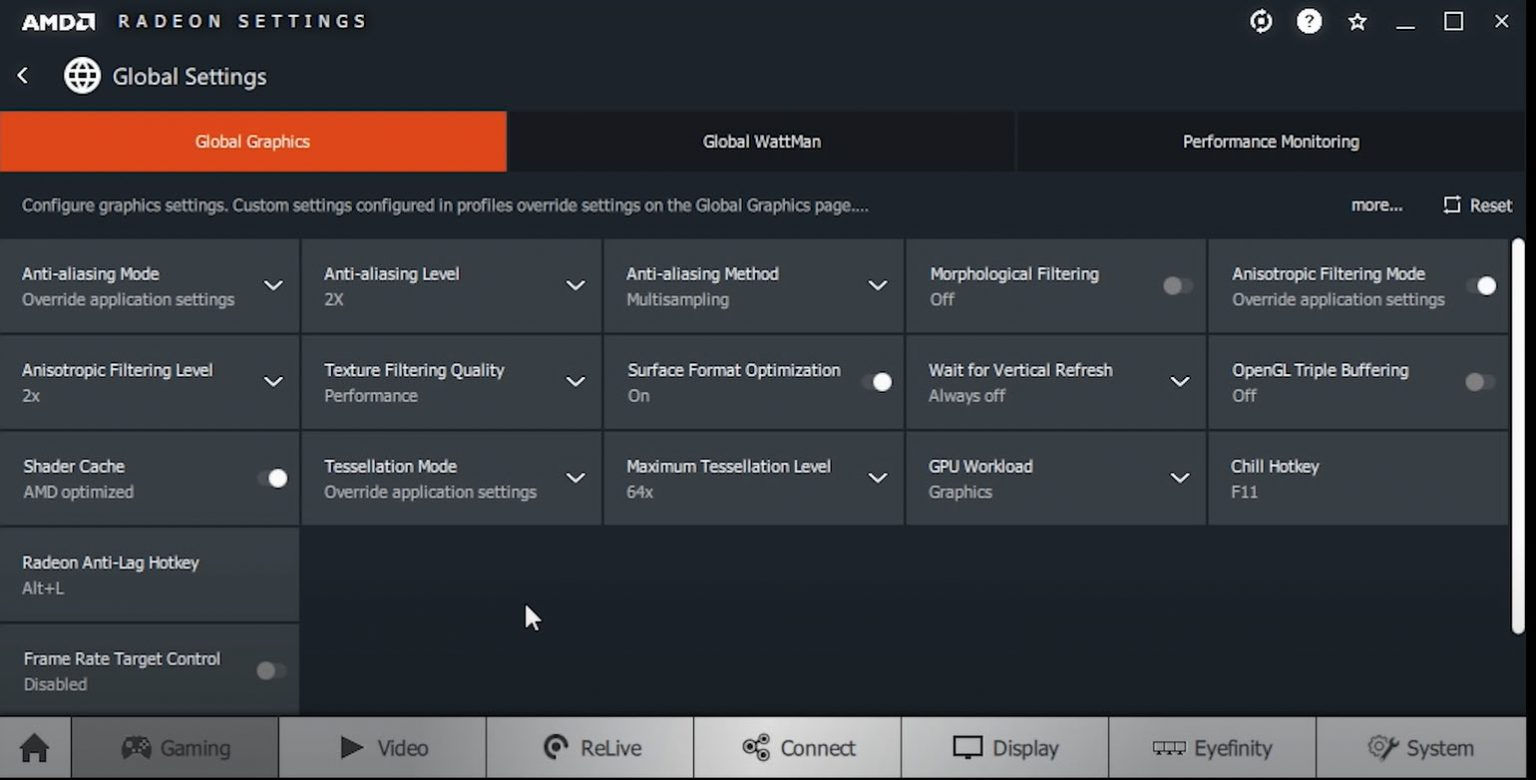Expand Anti-aliasing Mode dropdown

[x=273, y=286]
